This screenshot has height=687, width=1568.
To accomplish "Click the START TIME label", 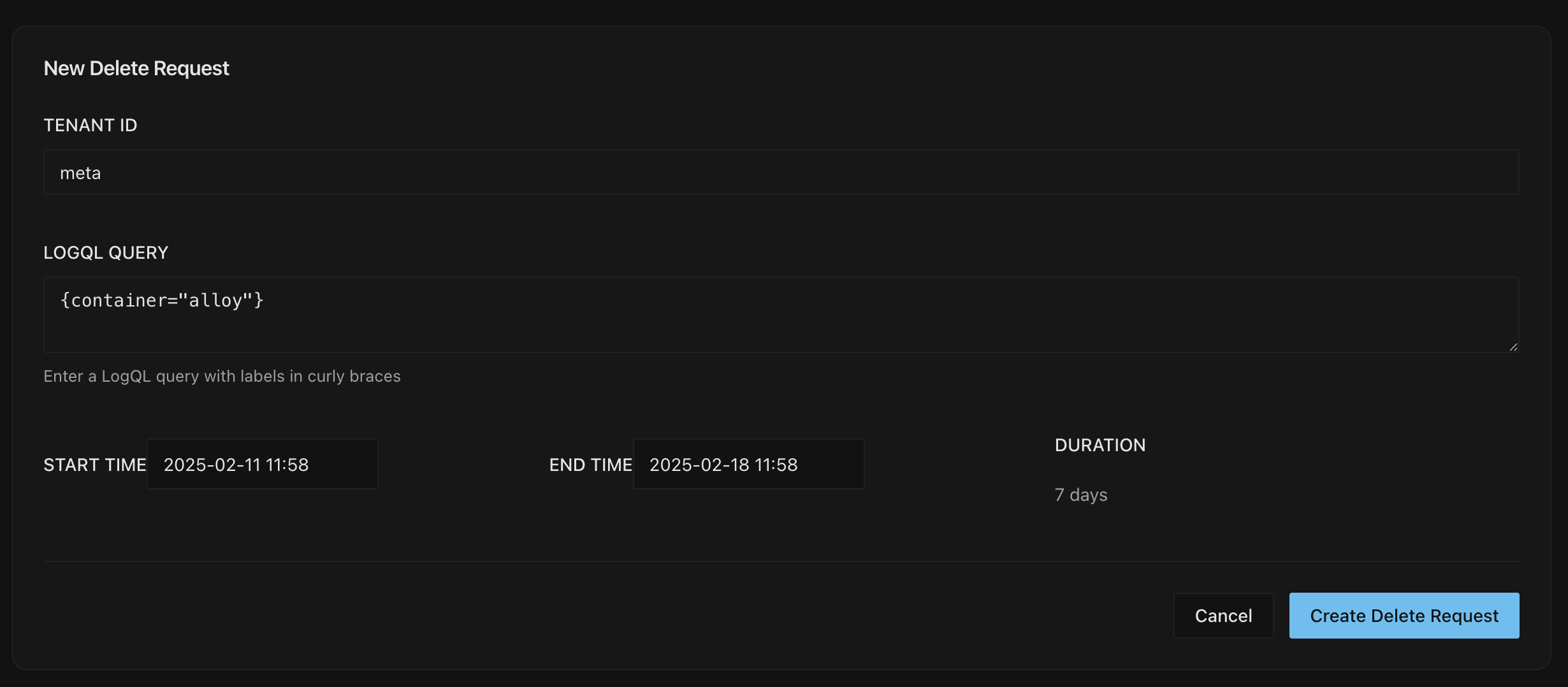I will pyautogui.click(x=94, y=465).
